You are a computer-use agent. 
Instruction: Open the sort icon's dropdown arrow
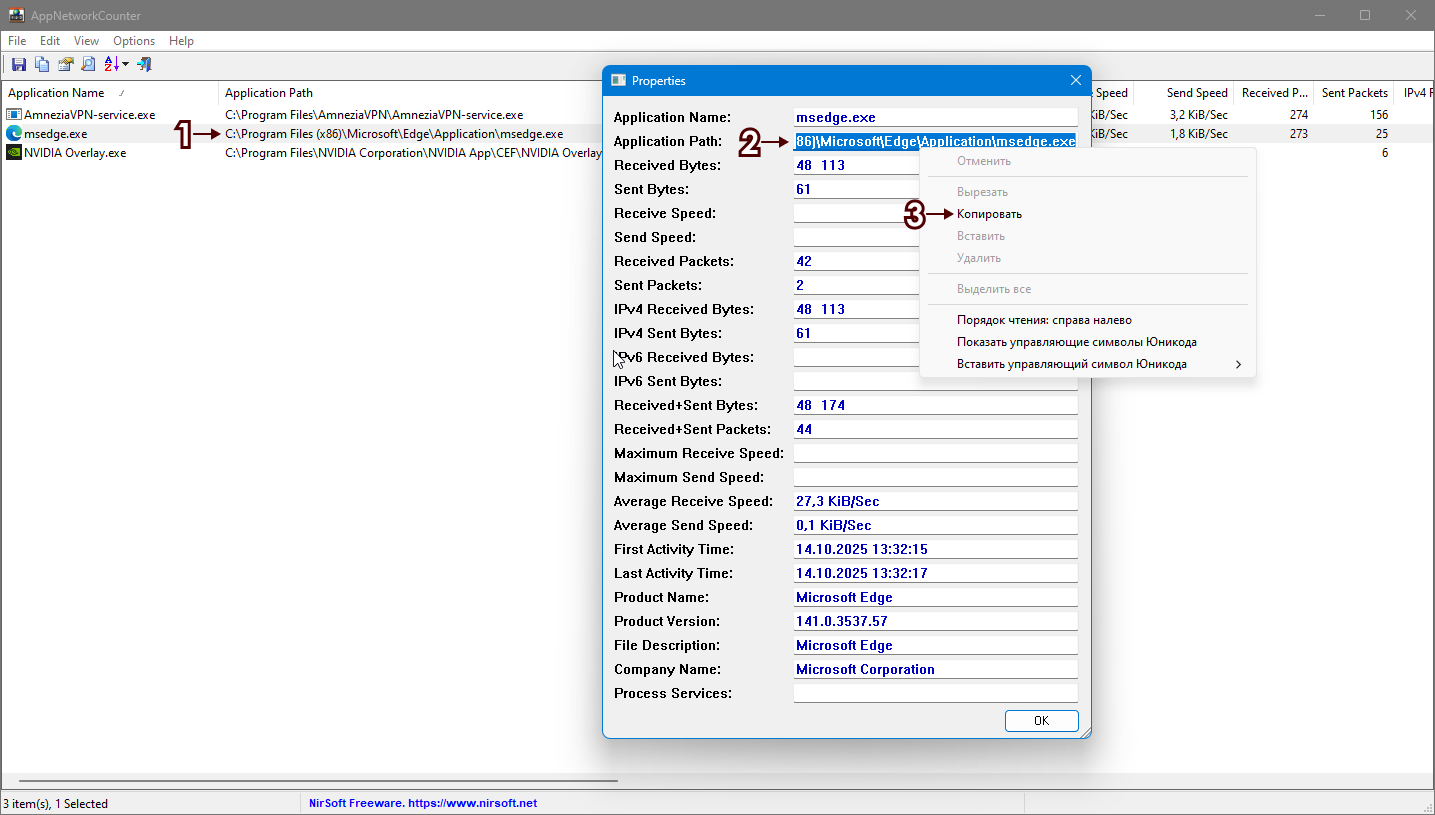tap(126, 65)
